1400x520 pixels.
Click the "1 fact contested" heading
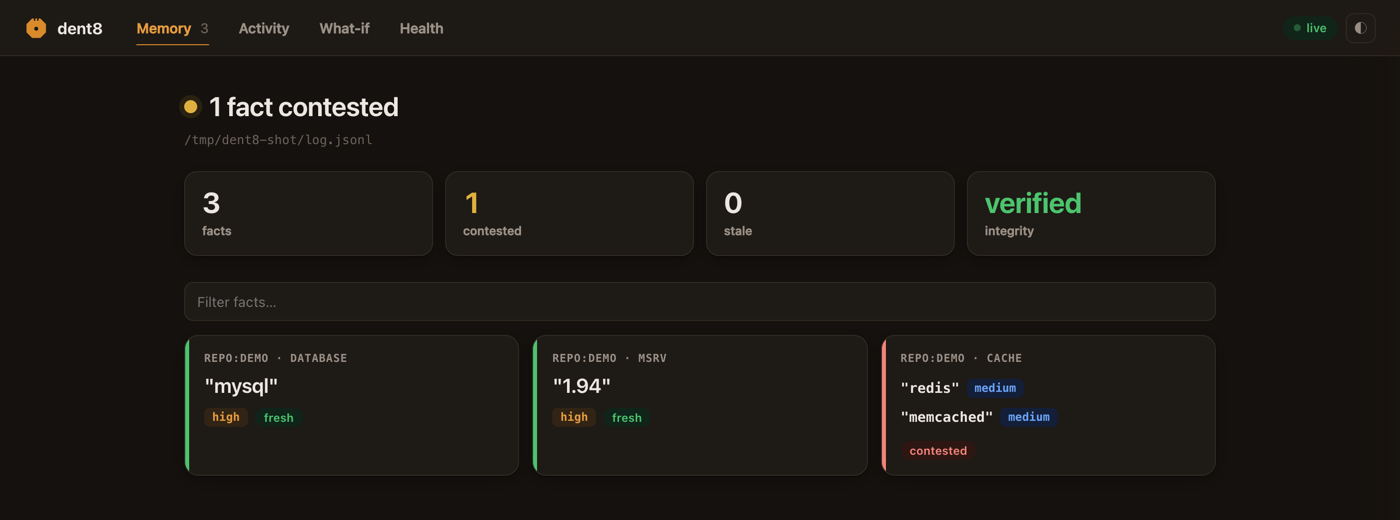pyautogui.click(x=304, y=106)
